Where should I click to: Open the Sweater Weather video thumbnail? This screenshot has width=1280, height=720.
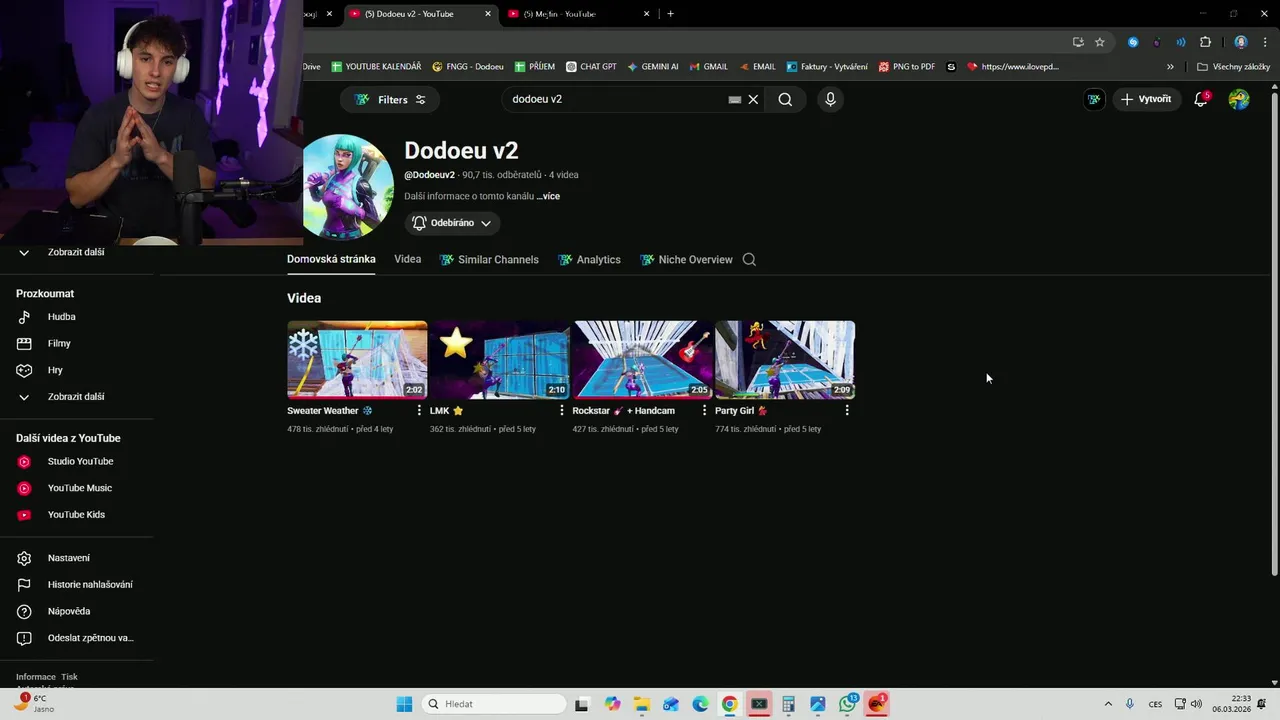pyautogui.click(x=357, y=359)
